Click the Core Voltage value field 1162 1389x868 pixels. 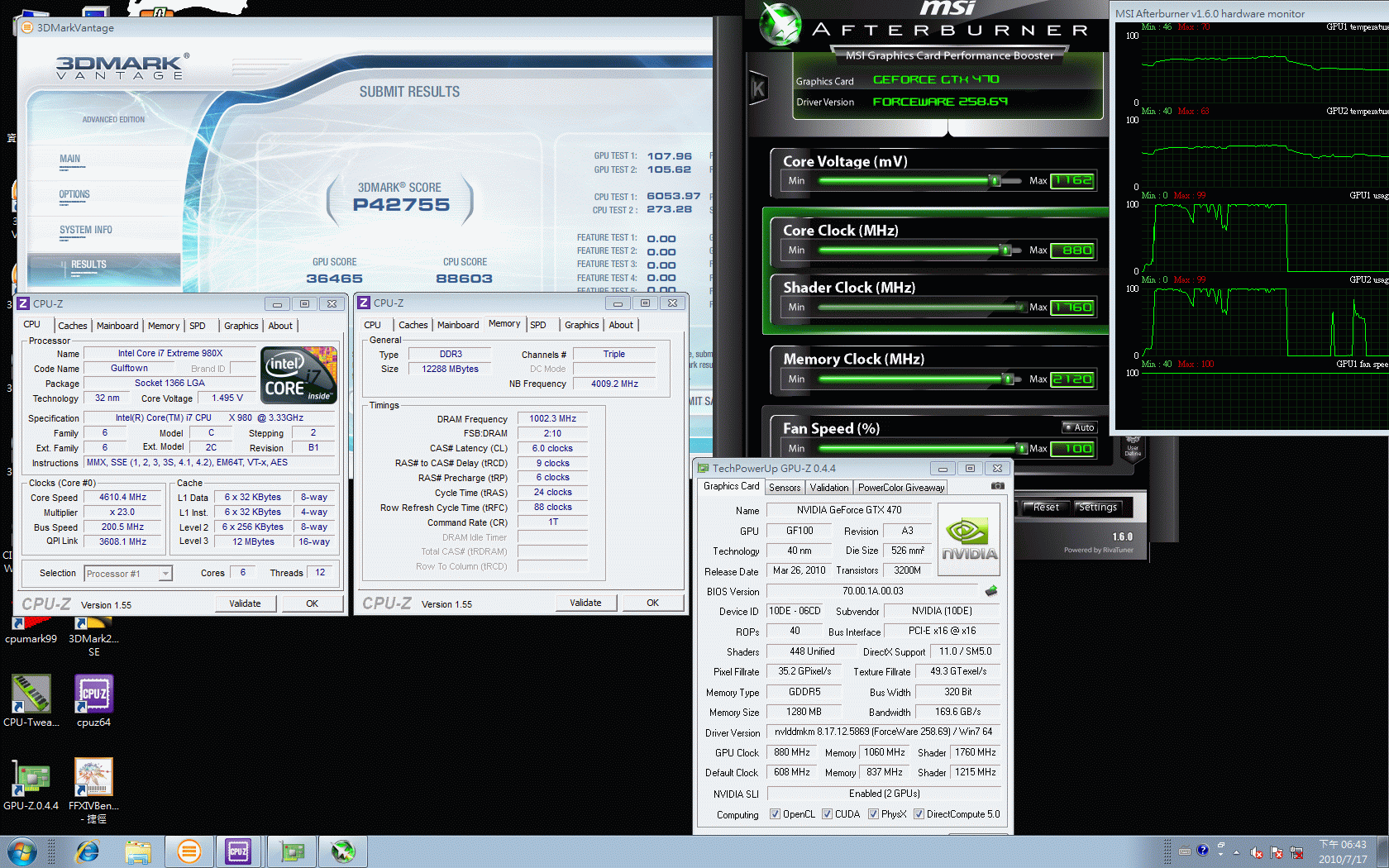1073,180
